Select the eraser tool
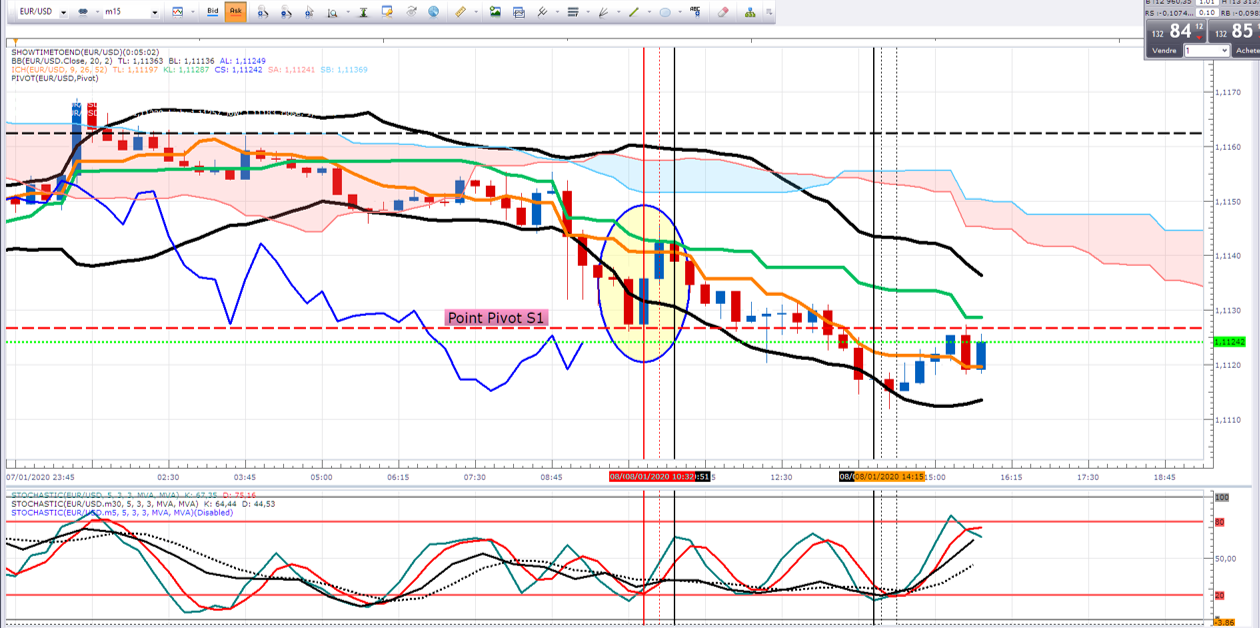The height and width of the screenshot is (628, 1260). click(723, 12)
